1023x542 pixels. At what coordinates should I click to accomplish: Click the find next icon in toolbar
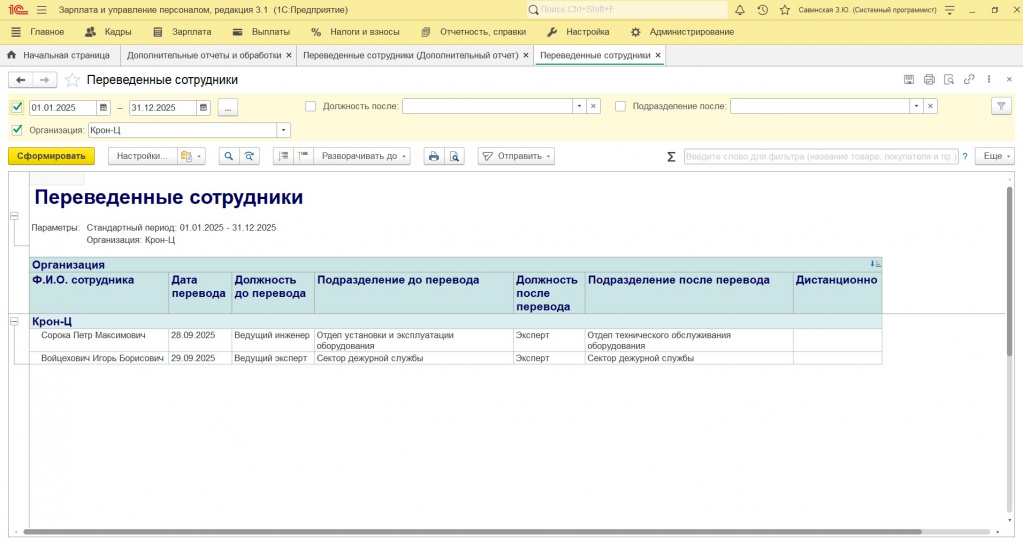coord(249,157)
